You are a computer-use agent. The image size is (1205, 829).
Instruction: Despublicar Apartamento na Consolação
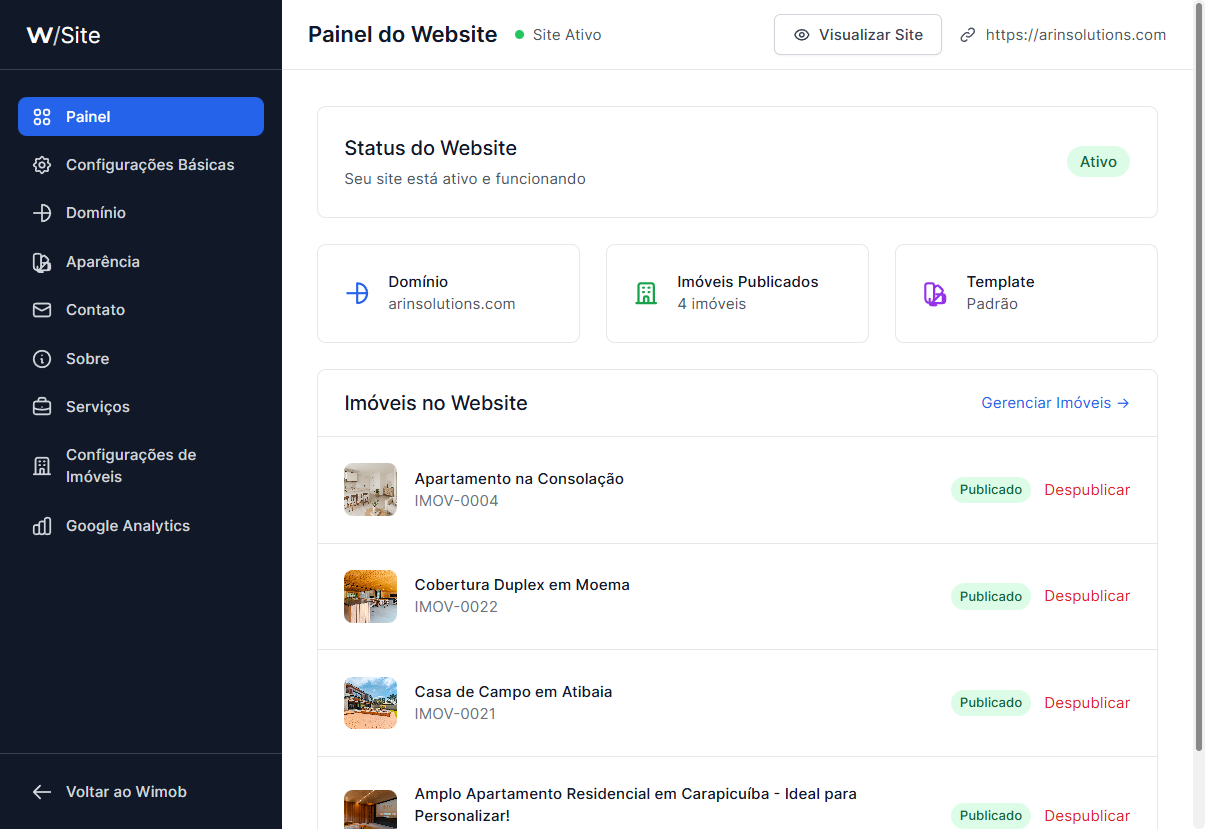[x=1087, y=490]
